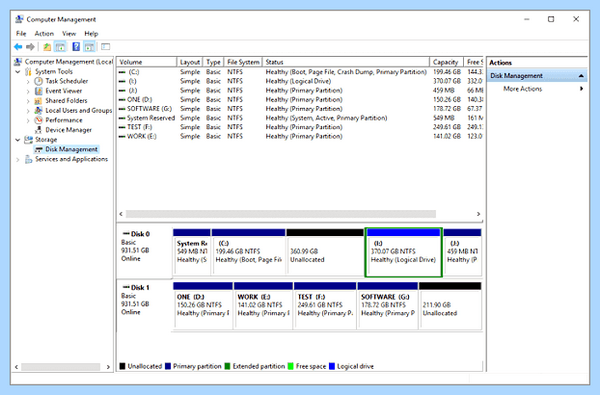Select the (C:) 199.46 GB partition block
This screenshot has height=395, width=600.
248,252
